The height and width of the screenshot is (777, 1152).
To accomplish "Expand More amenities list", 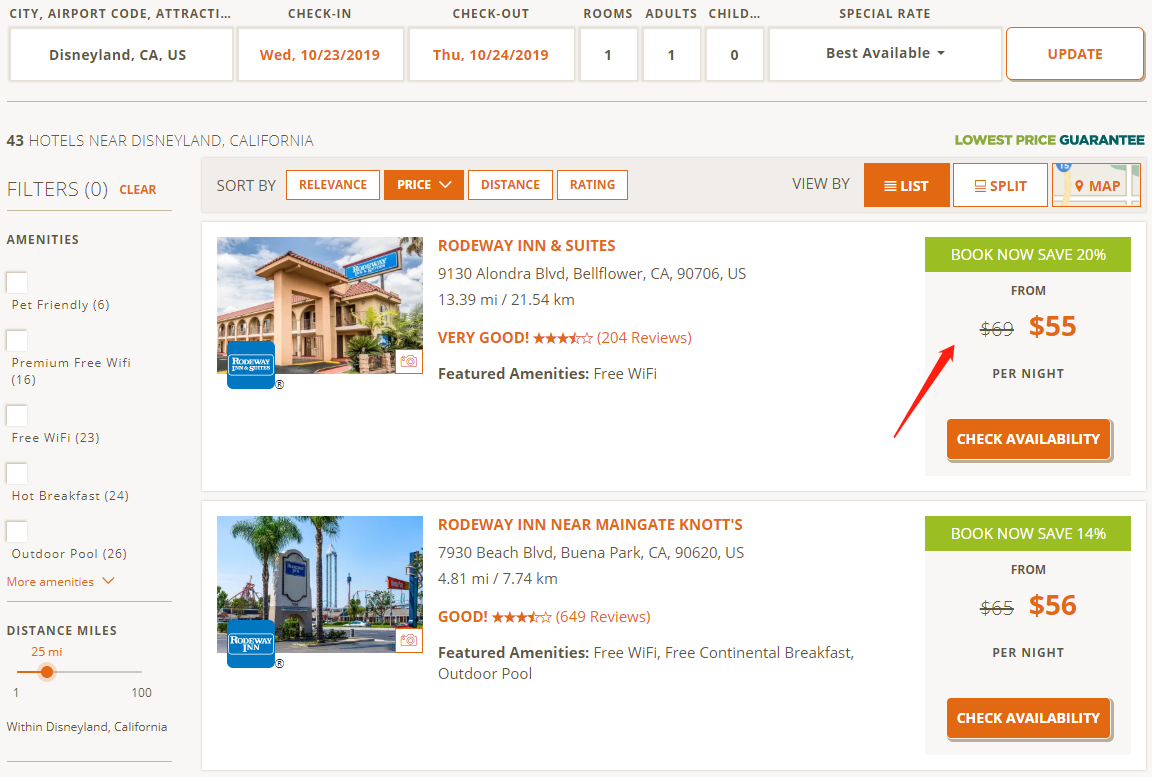I will pos(60,582).
